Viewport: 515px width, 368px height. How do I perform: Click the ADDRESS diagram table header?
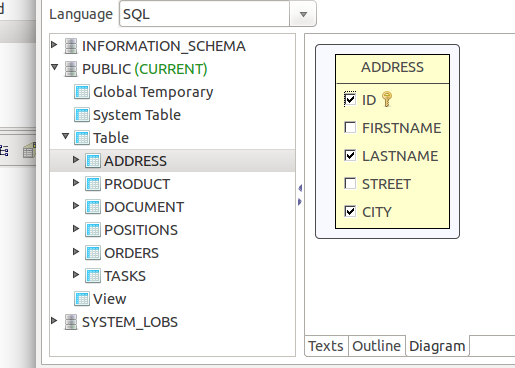pyautogui.click(x=392, y=68)
